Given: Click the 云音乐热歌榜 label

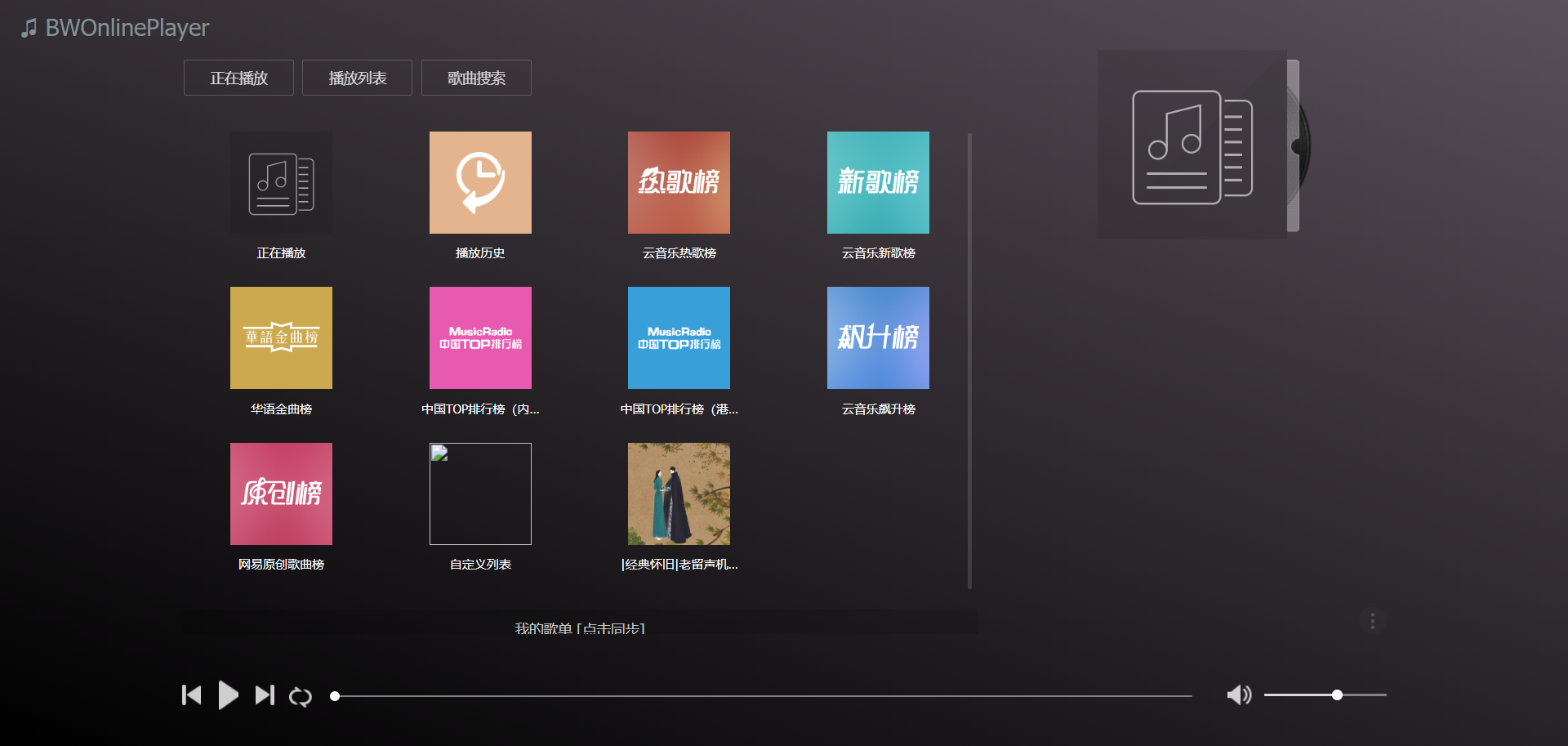Looking at the screenshot, I should click(x=679, y=253).
